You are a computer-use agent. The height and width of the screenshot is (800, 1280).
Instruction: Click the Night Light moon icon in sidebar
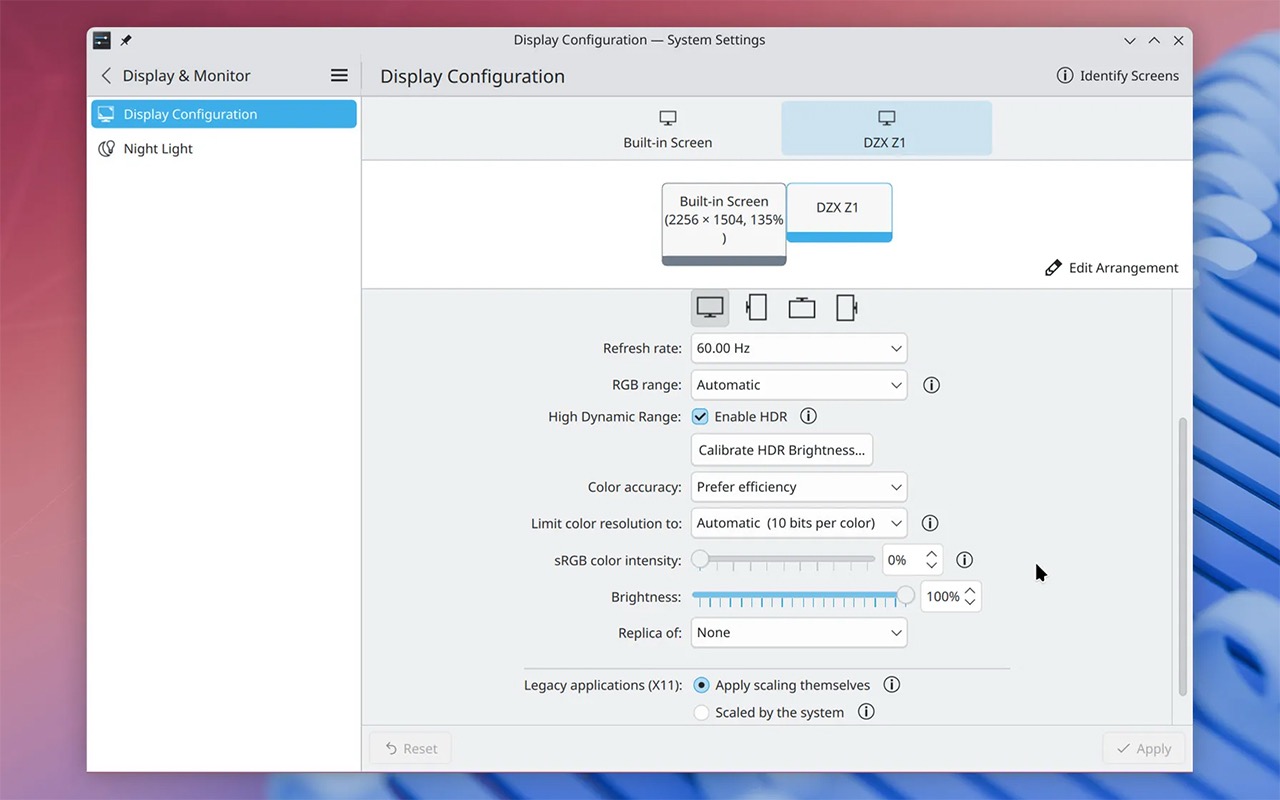pyautogui.click(x=106, y=149)
